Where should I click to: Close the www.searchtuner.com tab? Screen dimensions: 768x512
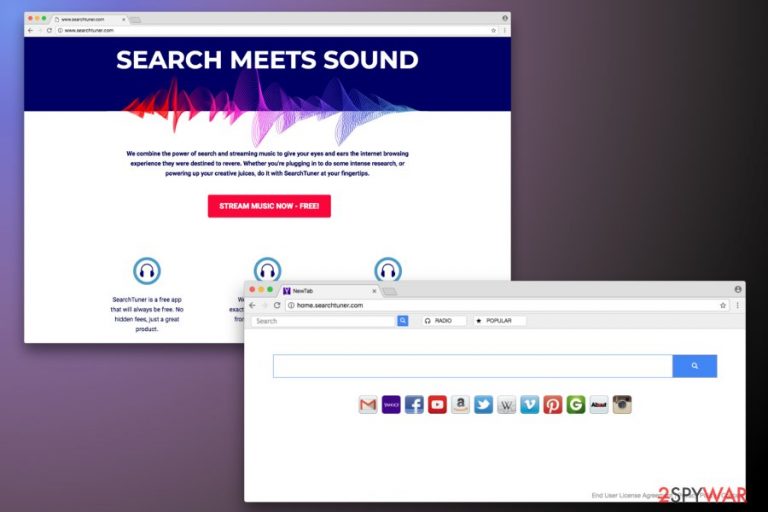coord(123,20)
